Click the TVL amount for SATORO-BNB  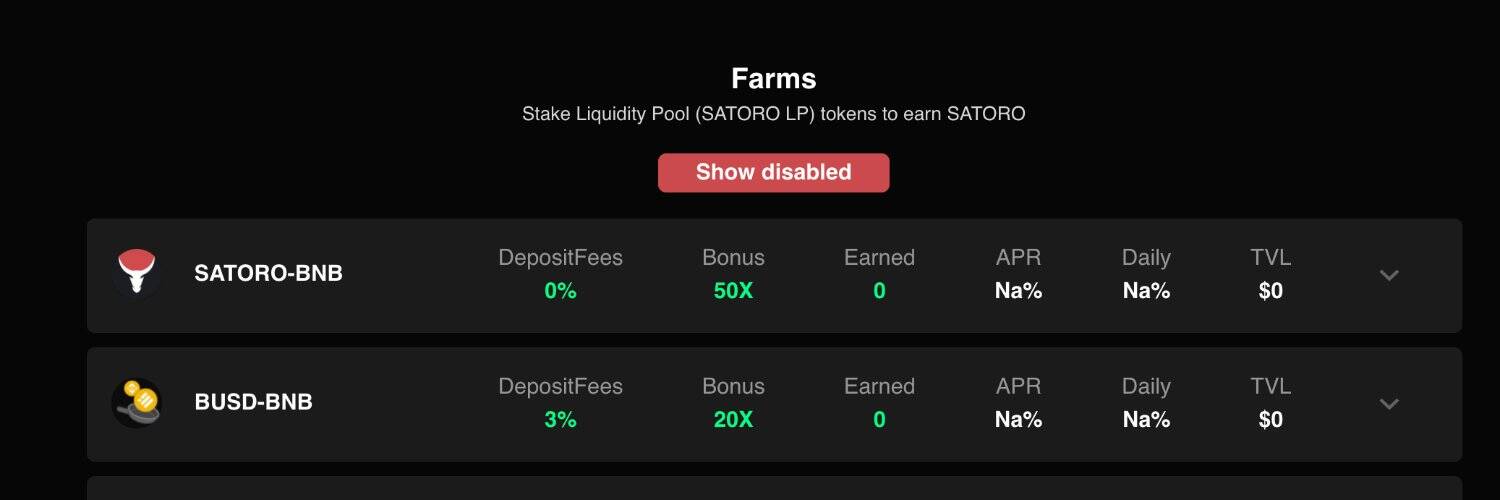[x=1270, y=291]
